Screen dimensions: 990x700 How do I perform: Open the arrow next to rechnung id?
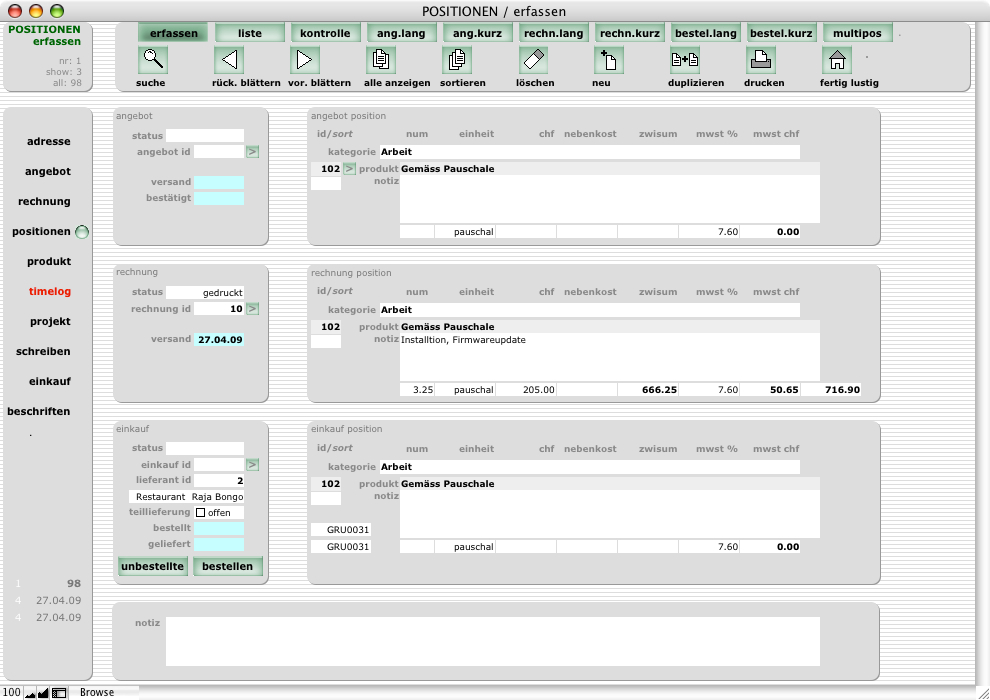coord(252,309)
